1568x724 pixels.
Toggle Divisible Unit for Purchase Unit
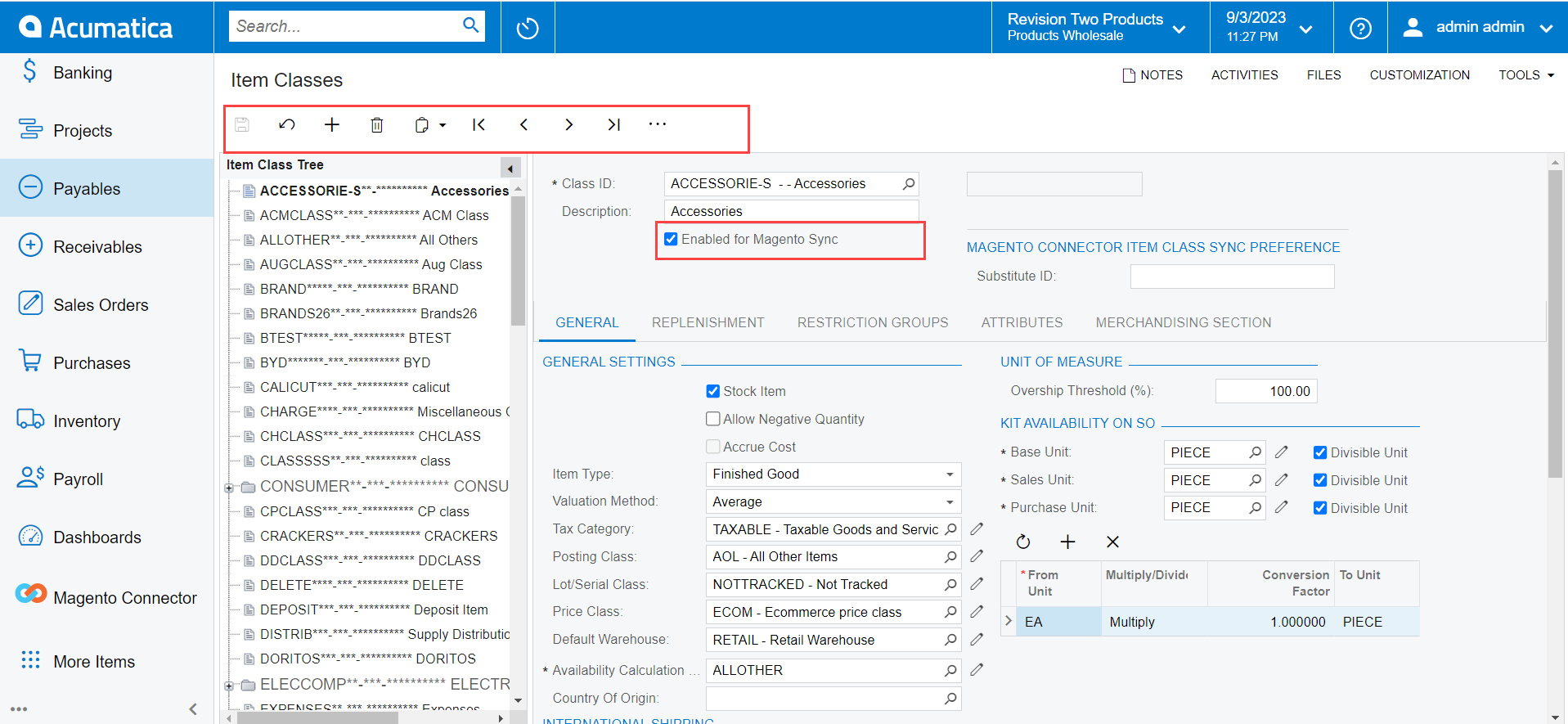(1320, 508)
